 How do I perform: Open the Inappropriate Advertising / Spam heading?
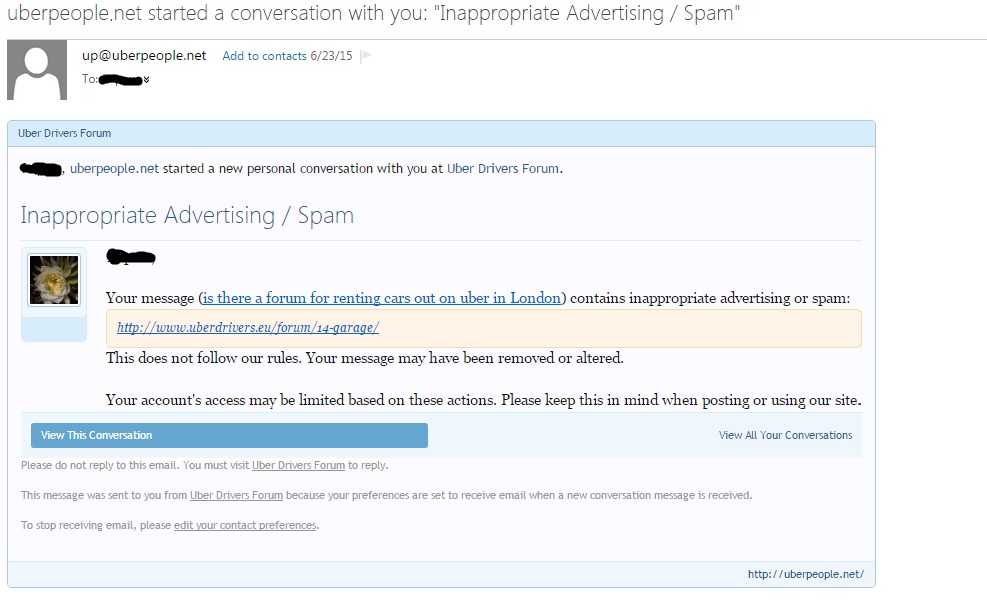[x=187, y=216]
